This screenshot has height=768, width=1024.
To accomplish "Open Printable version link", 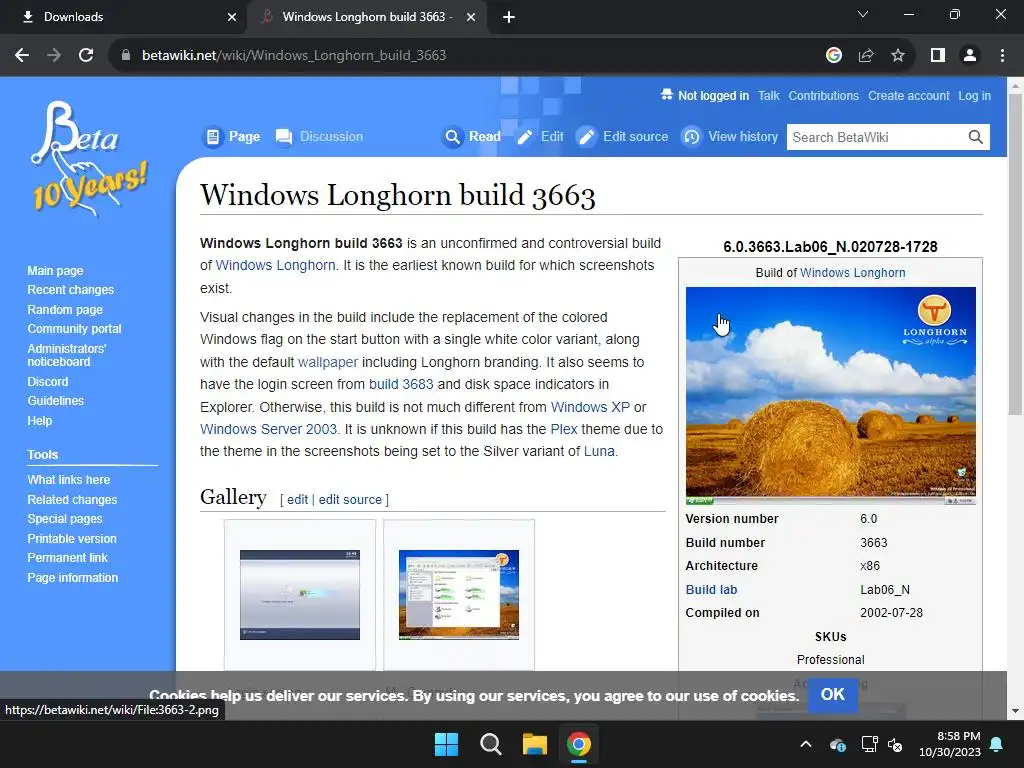I will [x=72, y=538].
